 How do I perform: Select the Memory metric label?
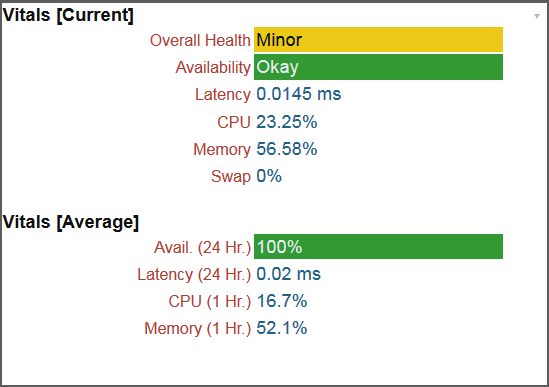coord(222,150)
